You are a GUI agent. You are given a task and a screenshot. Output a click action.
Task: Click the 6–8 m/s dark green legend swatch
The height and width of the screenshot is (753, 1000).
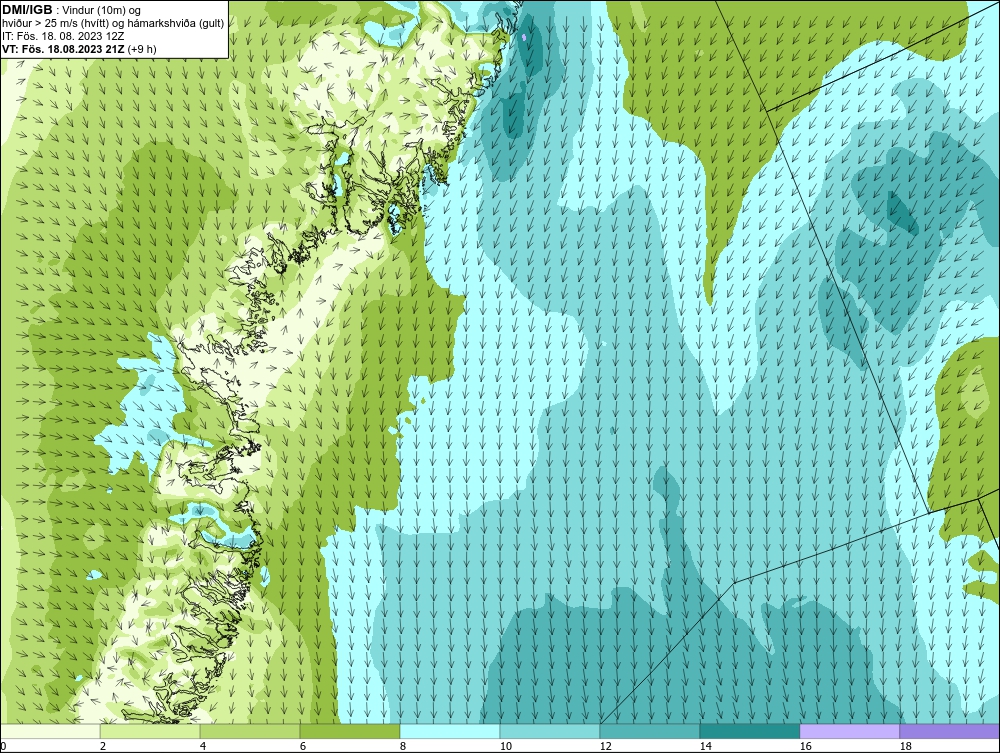tap(350, 731)
